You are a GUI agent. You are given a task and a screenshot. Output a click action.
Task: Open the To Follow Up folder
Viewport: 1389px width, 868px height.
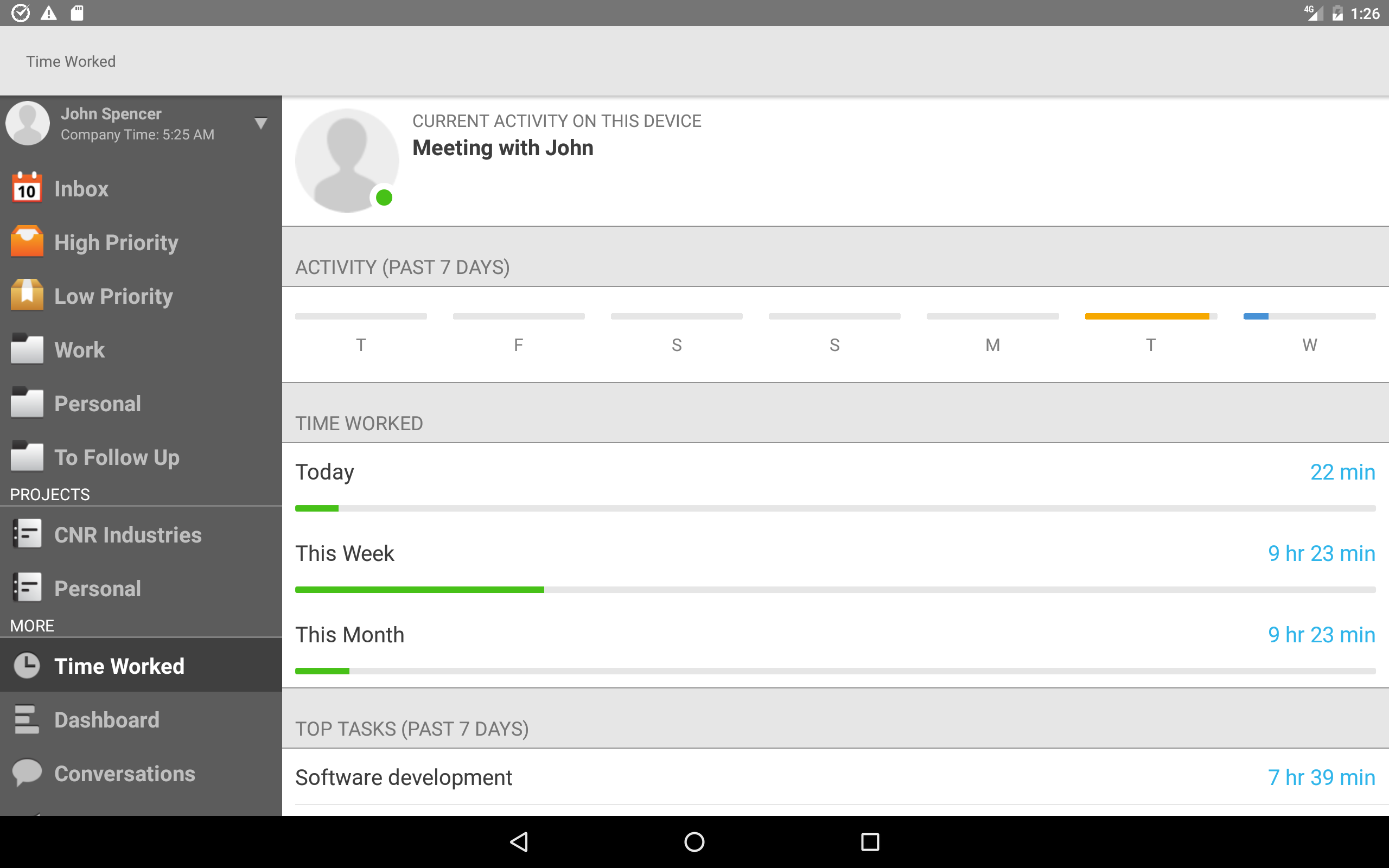141,457
